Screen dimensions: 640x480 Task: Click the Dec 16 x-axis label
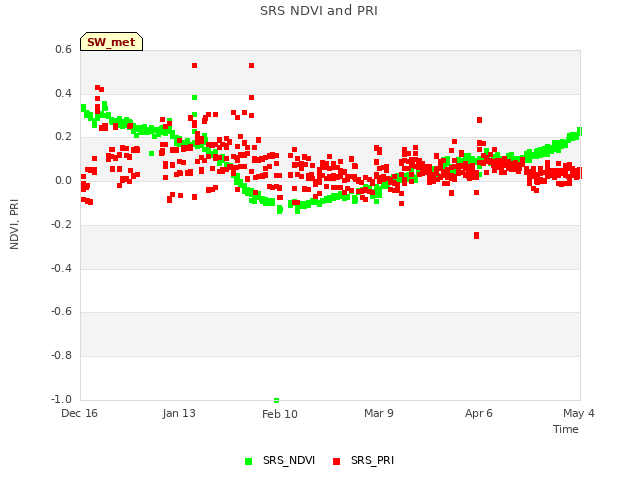[x=80, y=413]
